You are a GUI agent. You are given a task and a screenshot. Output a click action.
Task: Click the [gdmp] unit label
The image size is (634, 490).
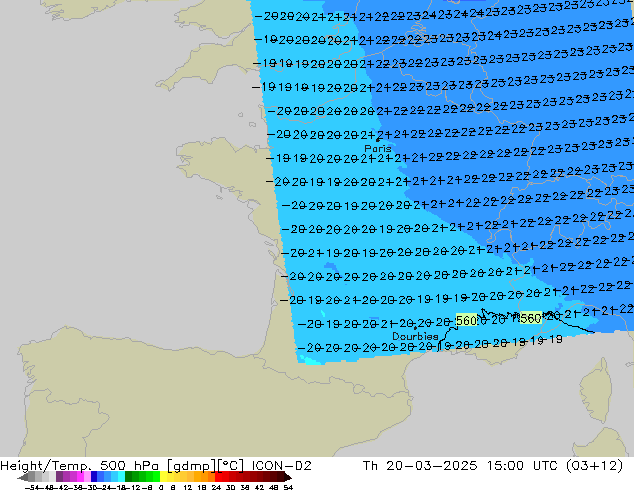(x=192, y=466)
